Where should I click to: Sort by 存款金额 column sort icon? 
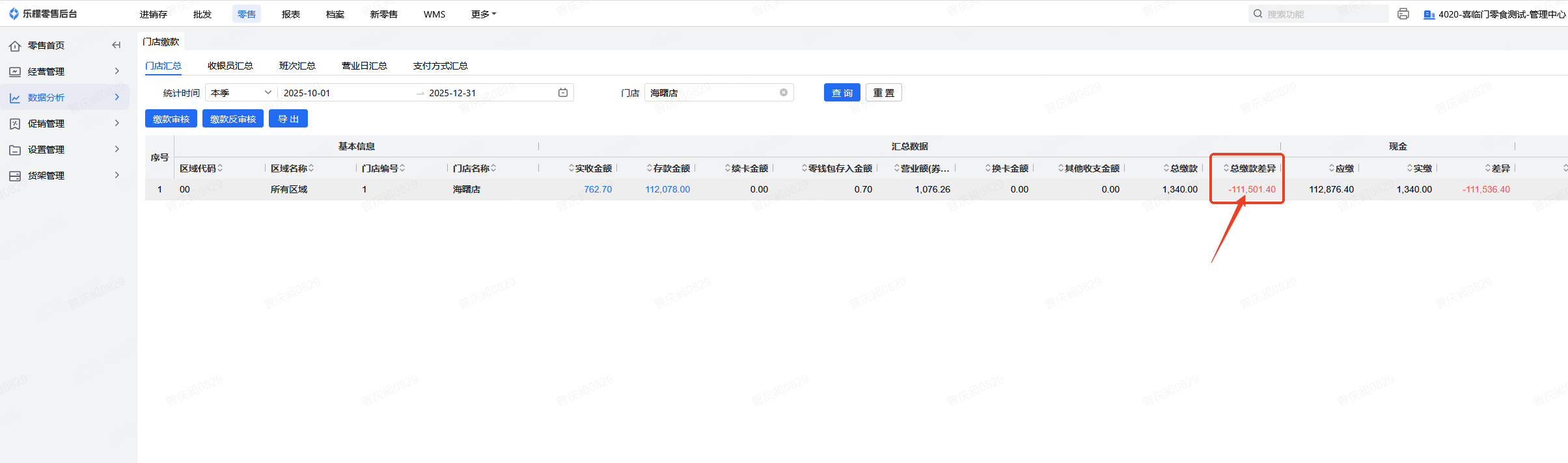(x=650, y=168)
